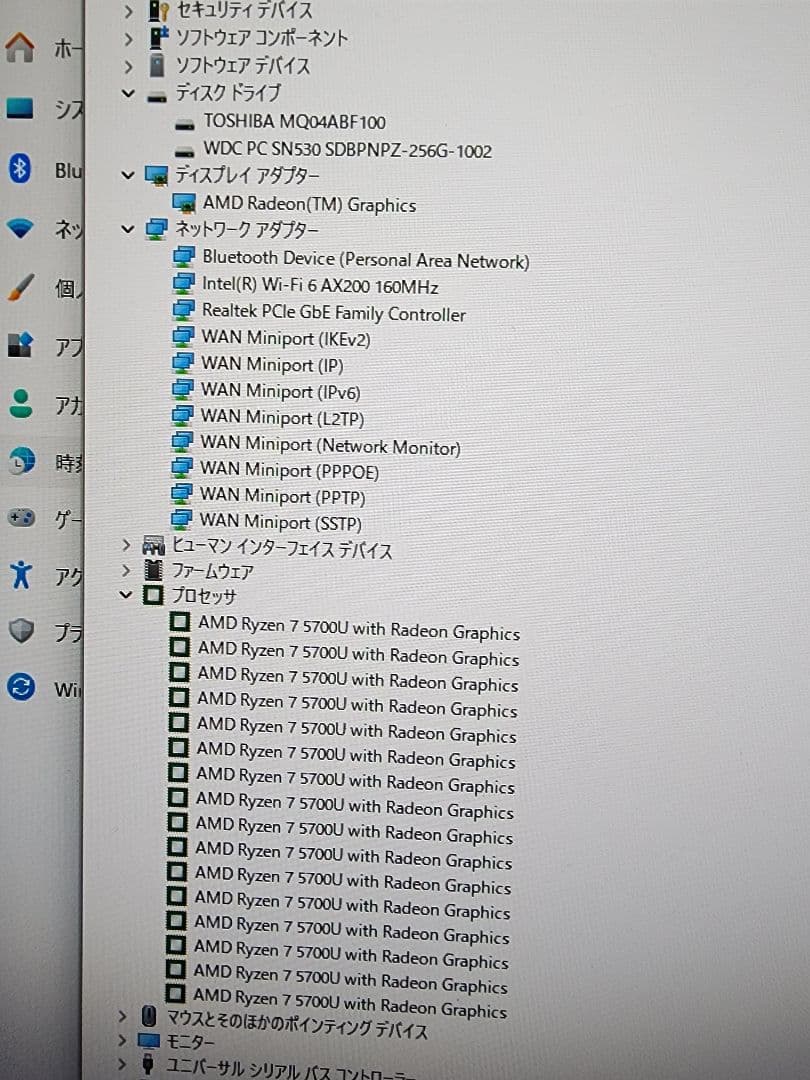This screenshot has width=810, height=1080.
Task: Expand the ヒューマン インターフェイス デバイス category
Action: click(x=125, y=545)
